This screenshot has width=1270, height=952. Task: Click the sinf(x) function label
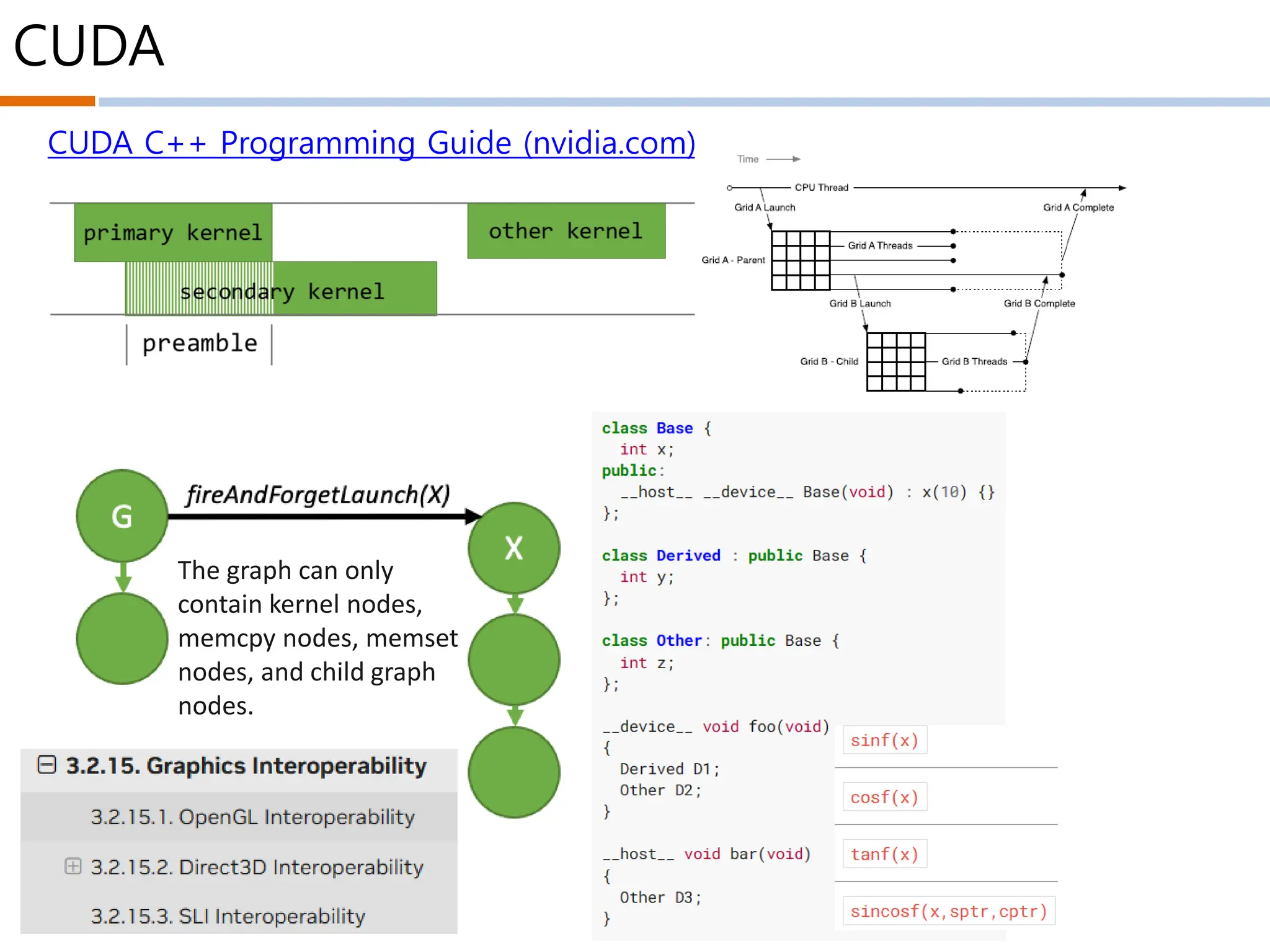tap(884, 740)
